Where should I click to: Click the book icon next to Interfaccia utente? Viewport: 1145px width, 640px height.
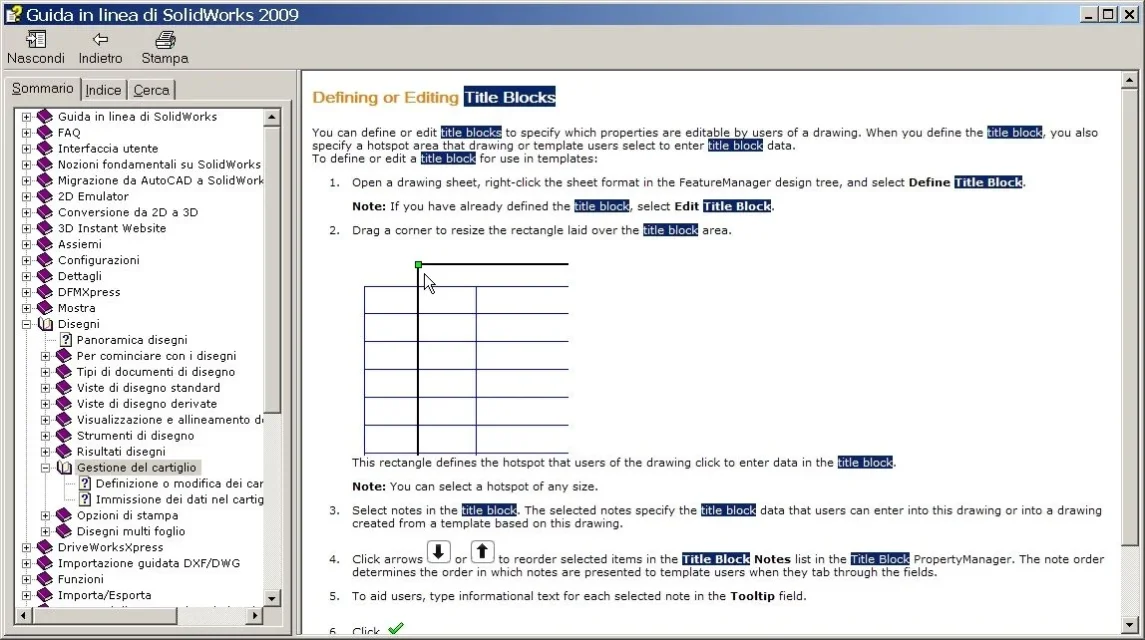[45, 148]
